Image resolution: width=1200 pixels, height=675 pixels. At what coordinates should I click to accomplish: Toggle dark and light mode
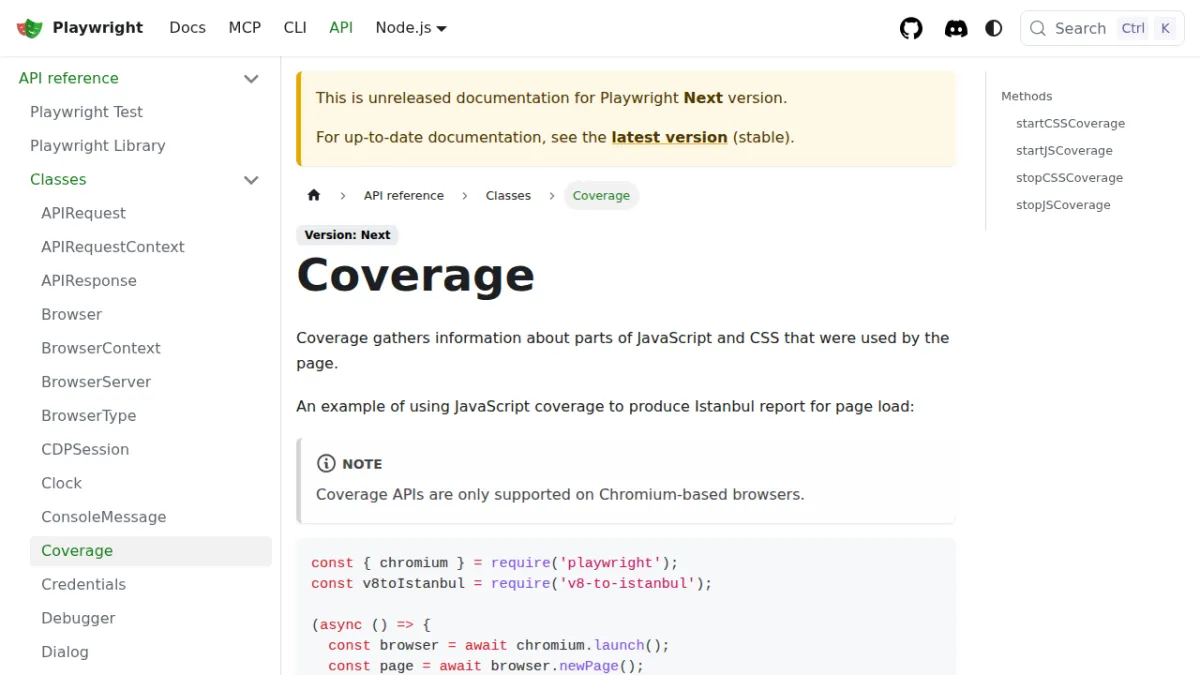point(994,28)
